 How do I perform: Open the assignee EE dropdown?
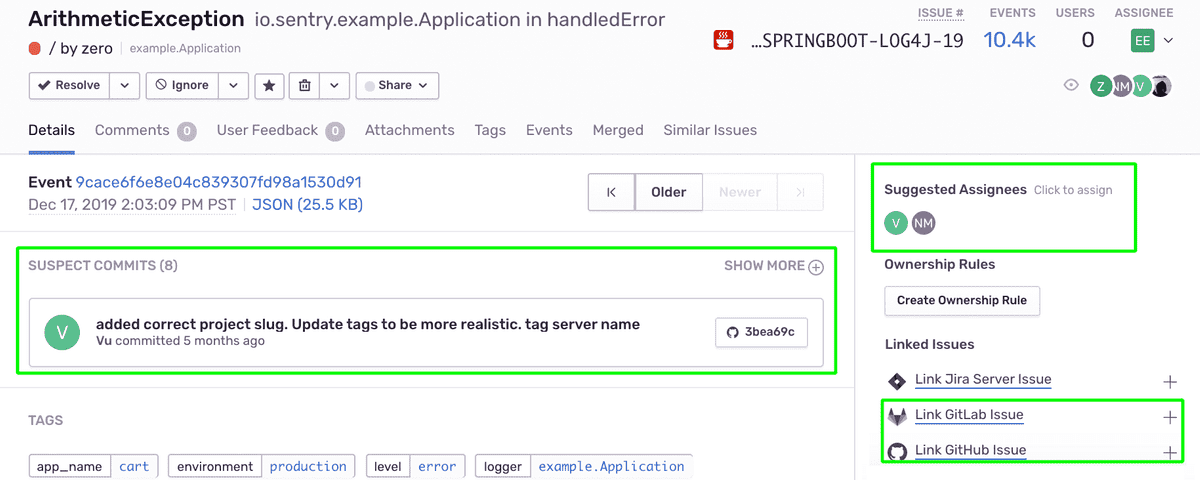(1152, 40)
